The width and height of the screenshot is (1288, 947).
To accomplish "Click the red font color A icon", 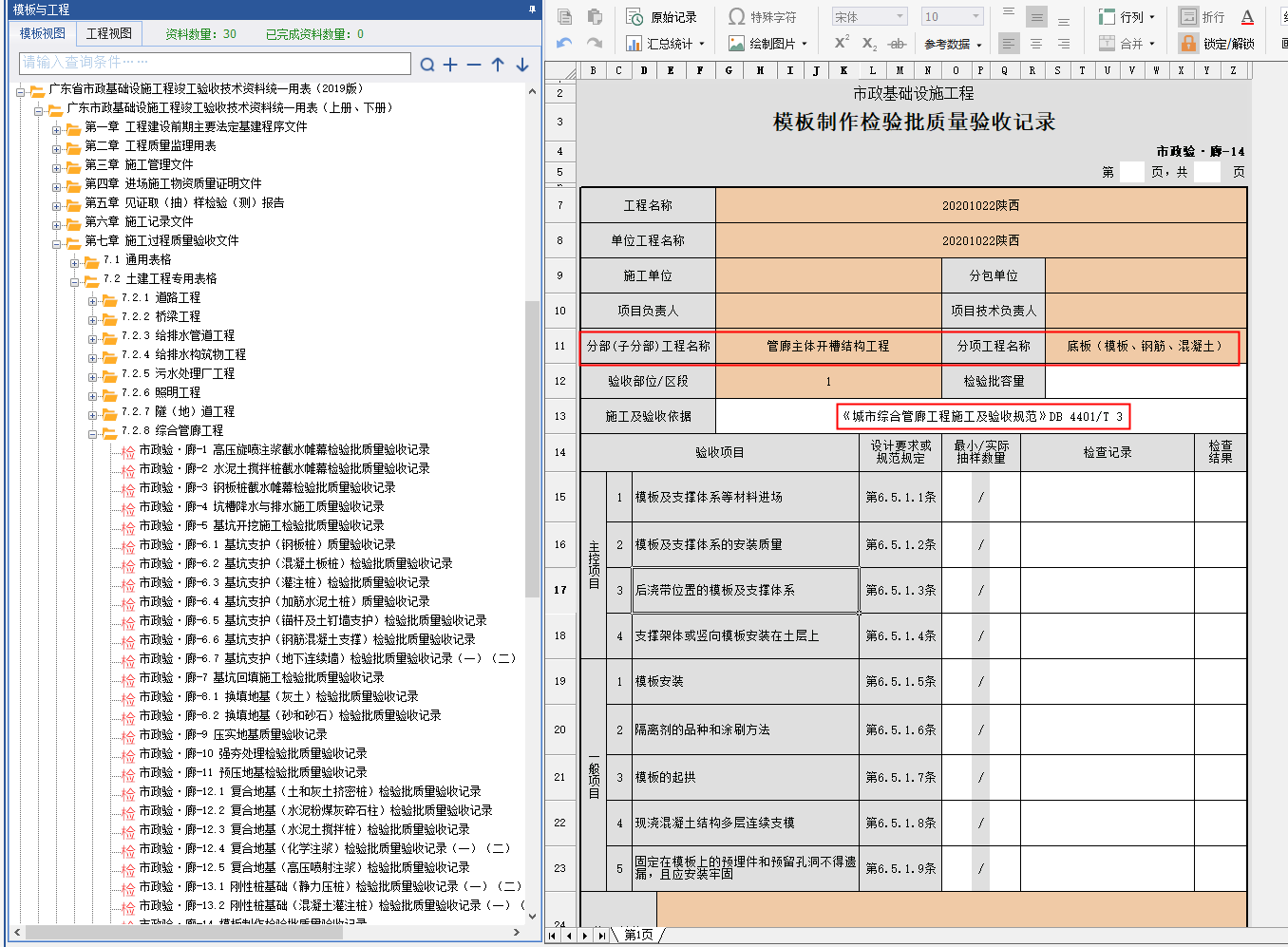I will click(1247, 17).
